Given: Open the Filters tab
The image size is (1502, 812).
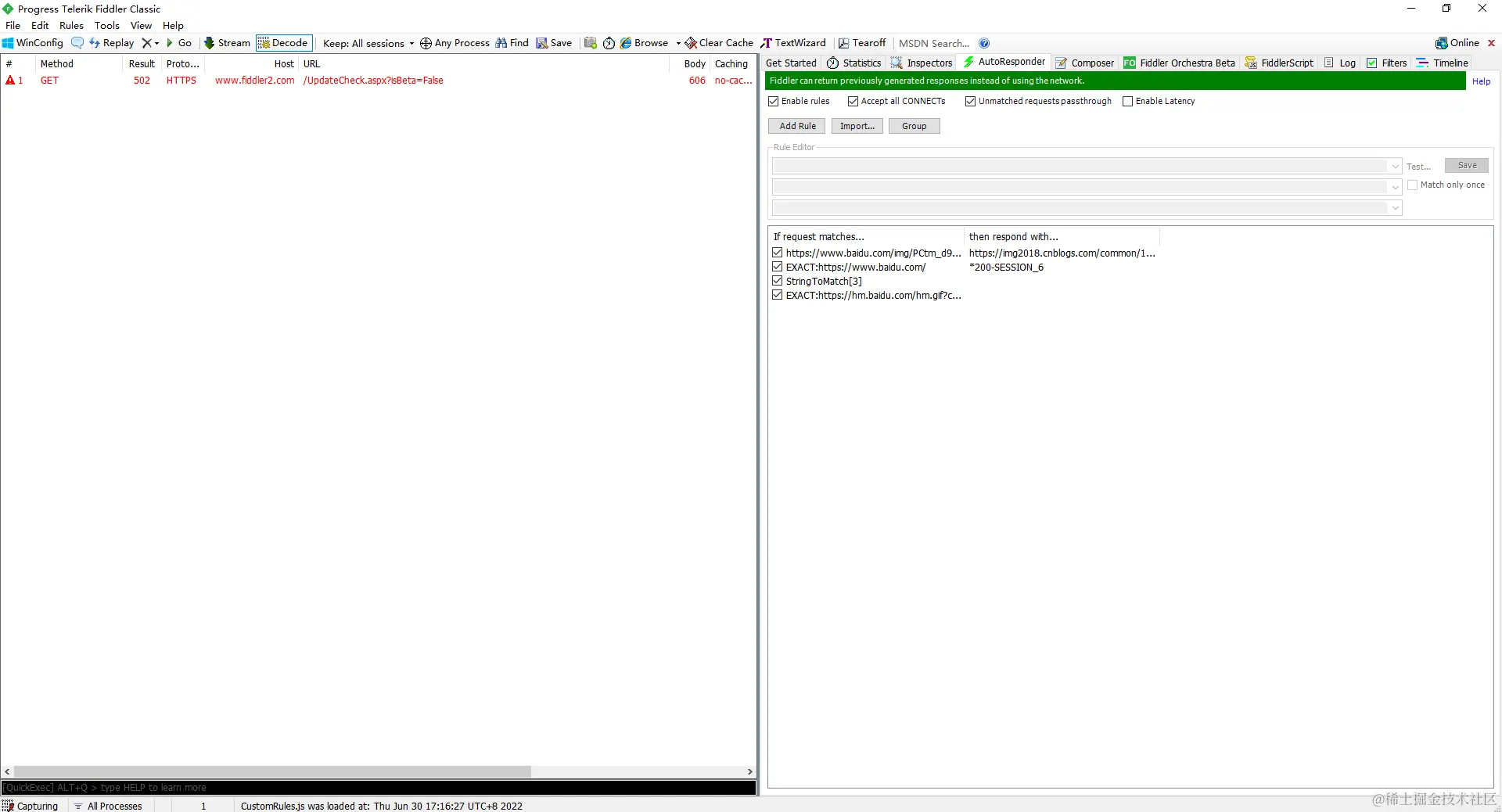Looking at the screenshot, I should [x=1387, y=63].
